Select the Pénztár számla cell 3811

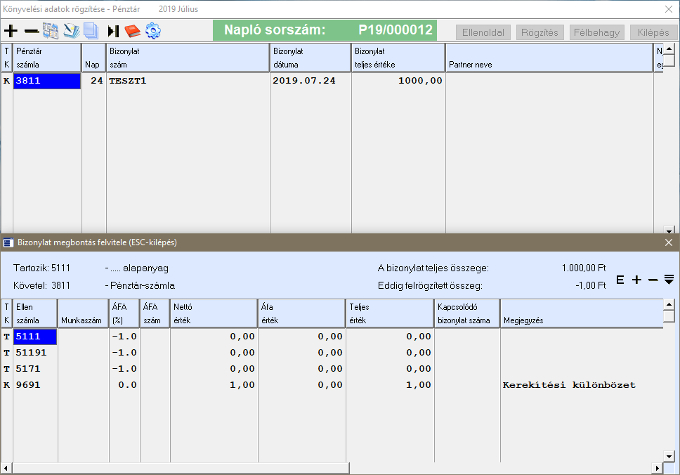click(x=46, y=82)
